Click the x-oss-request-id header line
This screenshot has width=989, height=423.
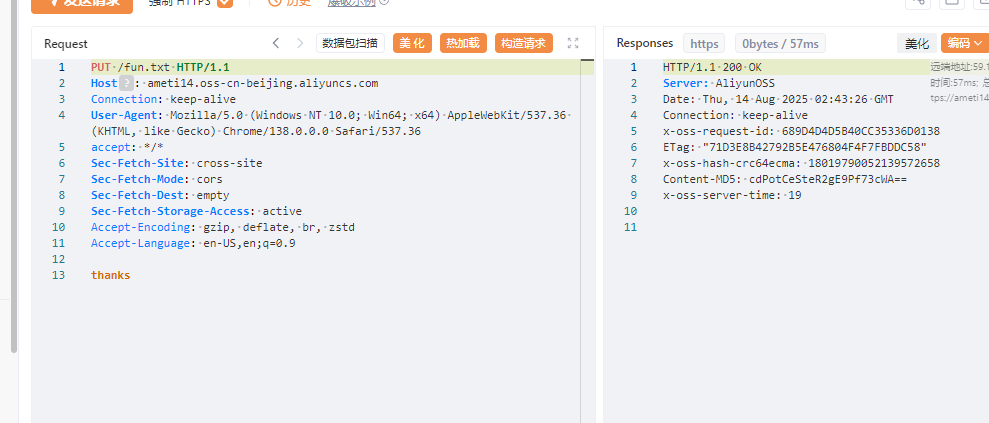tap(801, 131)
